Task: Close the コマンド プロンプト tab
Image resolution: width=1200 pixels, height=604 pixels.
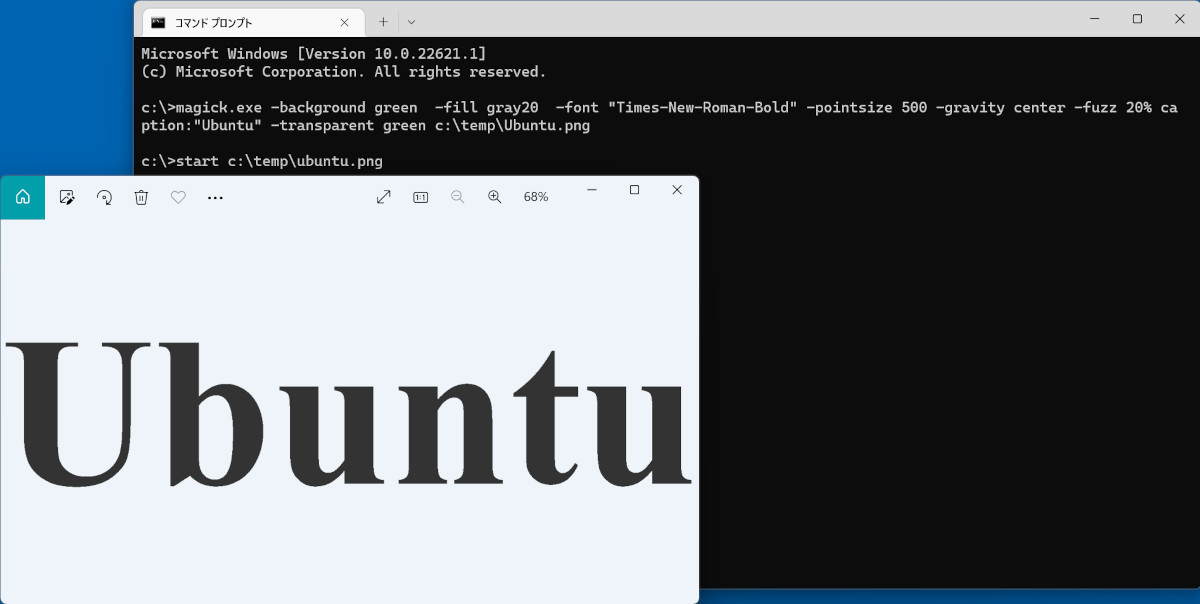Action: point(345,21)
